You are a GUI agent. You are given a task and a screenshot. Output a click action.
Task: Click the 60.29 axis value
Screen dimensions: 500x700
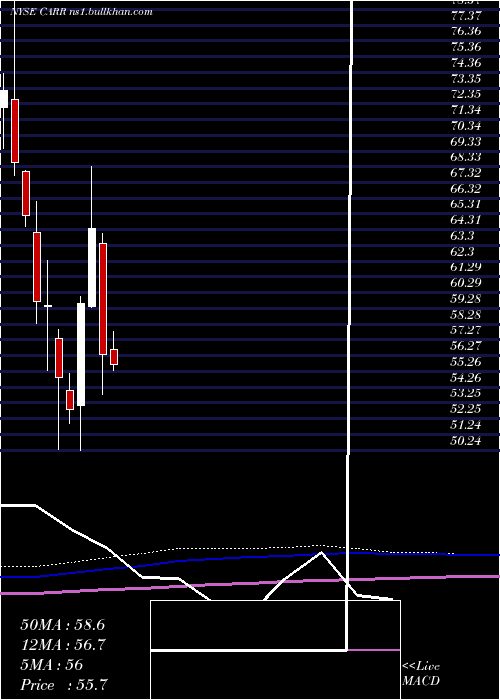465,283
